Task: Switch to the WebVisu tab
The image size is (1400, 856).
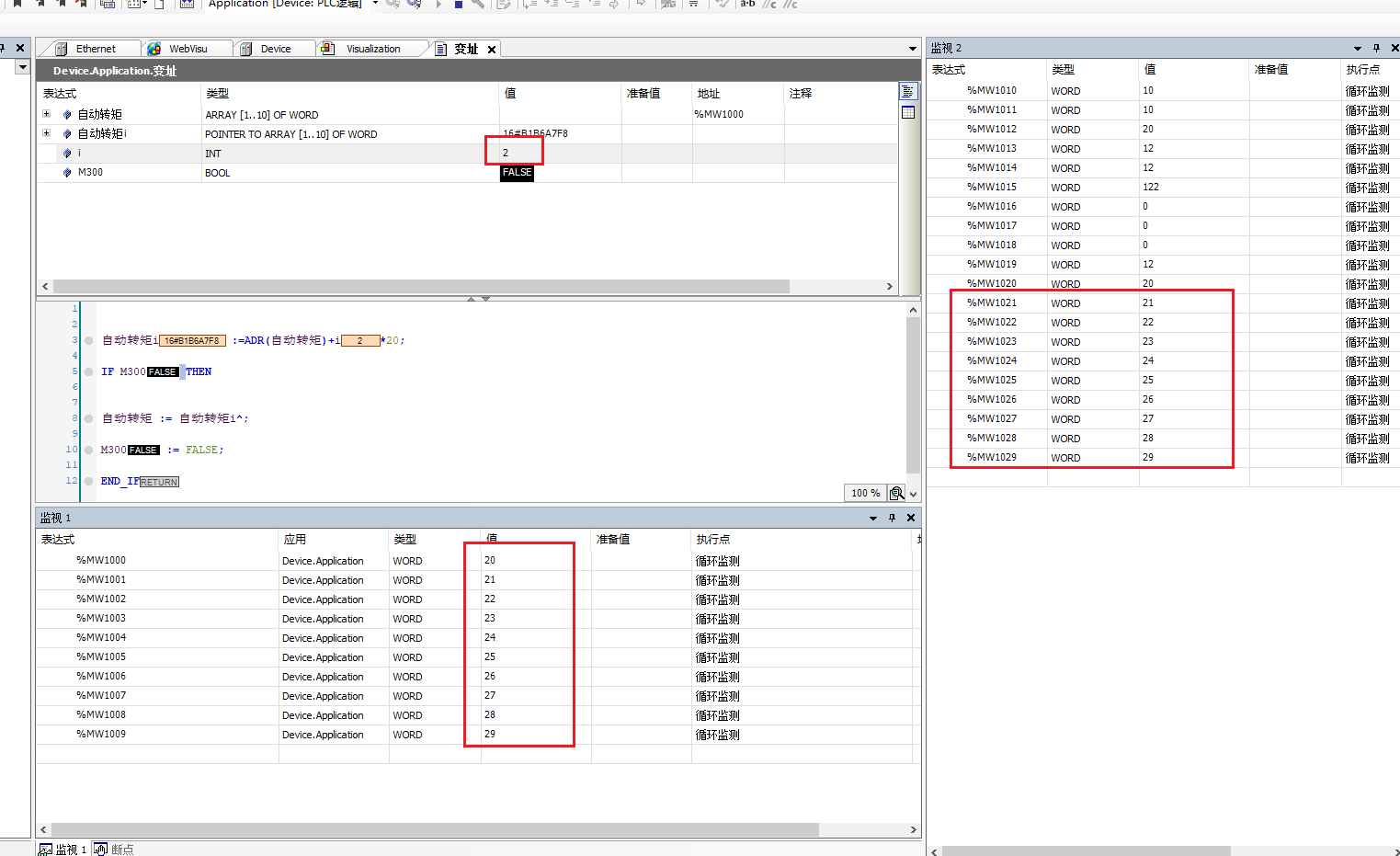Action: tap(188, 49)
